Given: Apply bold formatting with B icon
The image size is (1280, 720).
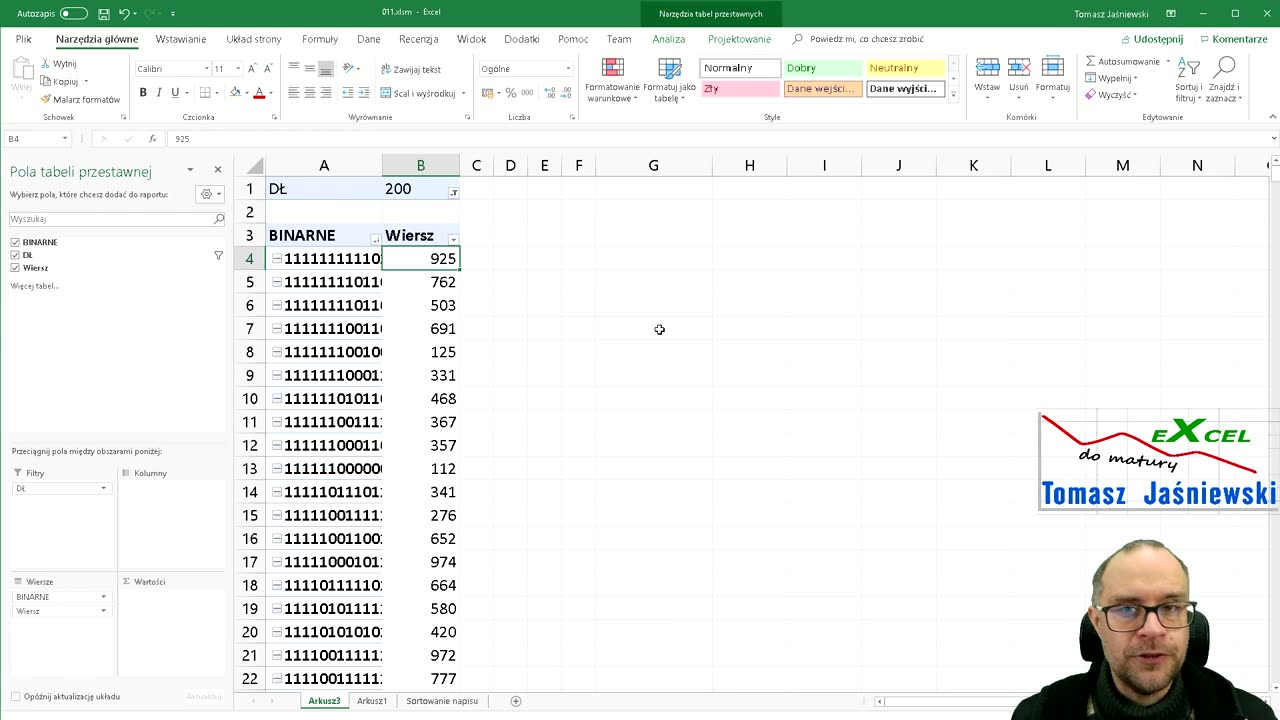Looking at the screenshot, I should coord(143,93).
